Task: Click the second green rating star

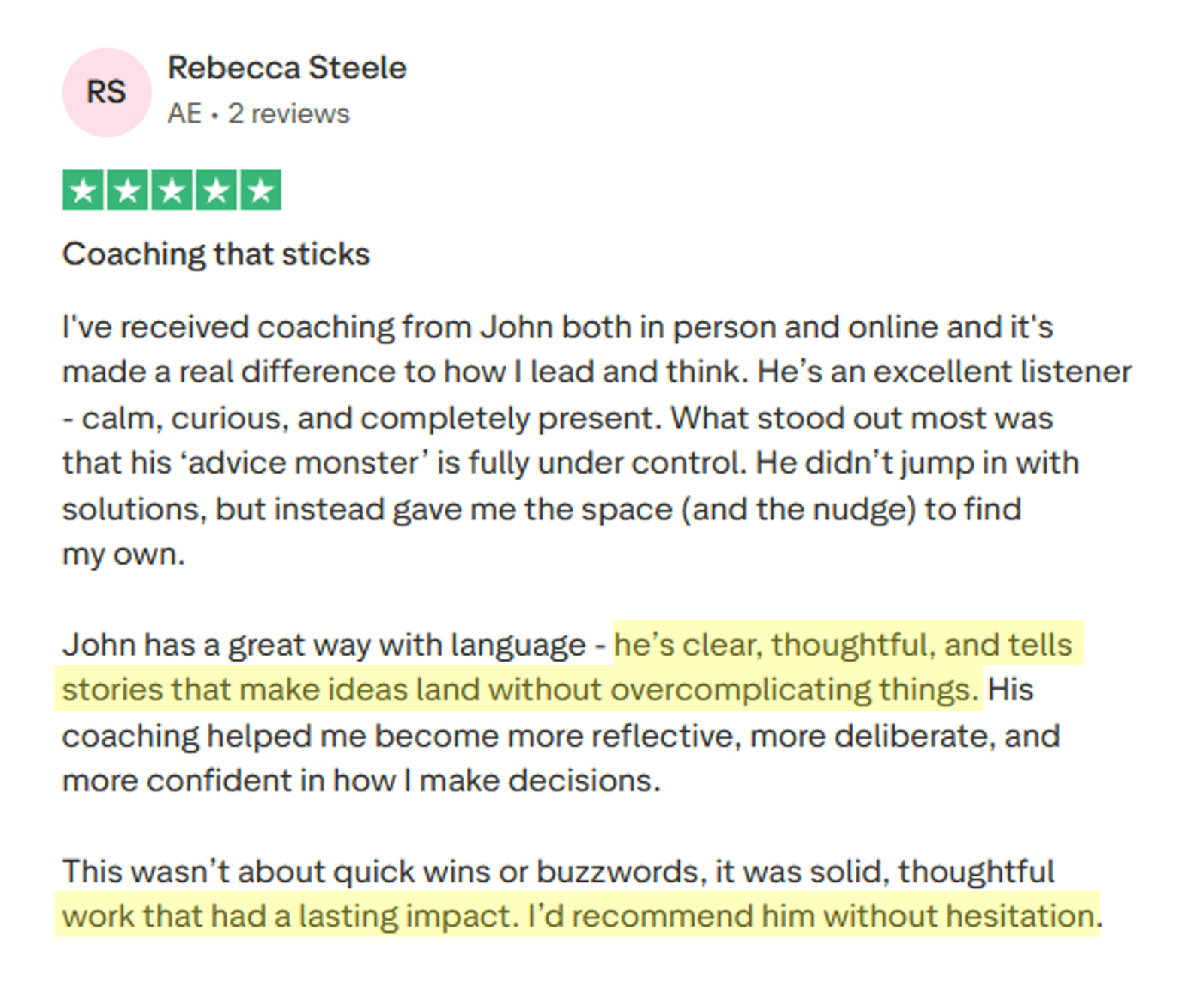Action: [x=127, y=190]
